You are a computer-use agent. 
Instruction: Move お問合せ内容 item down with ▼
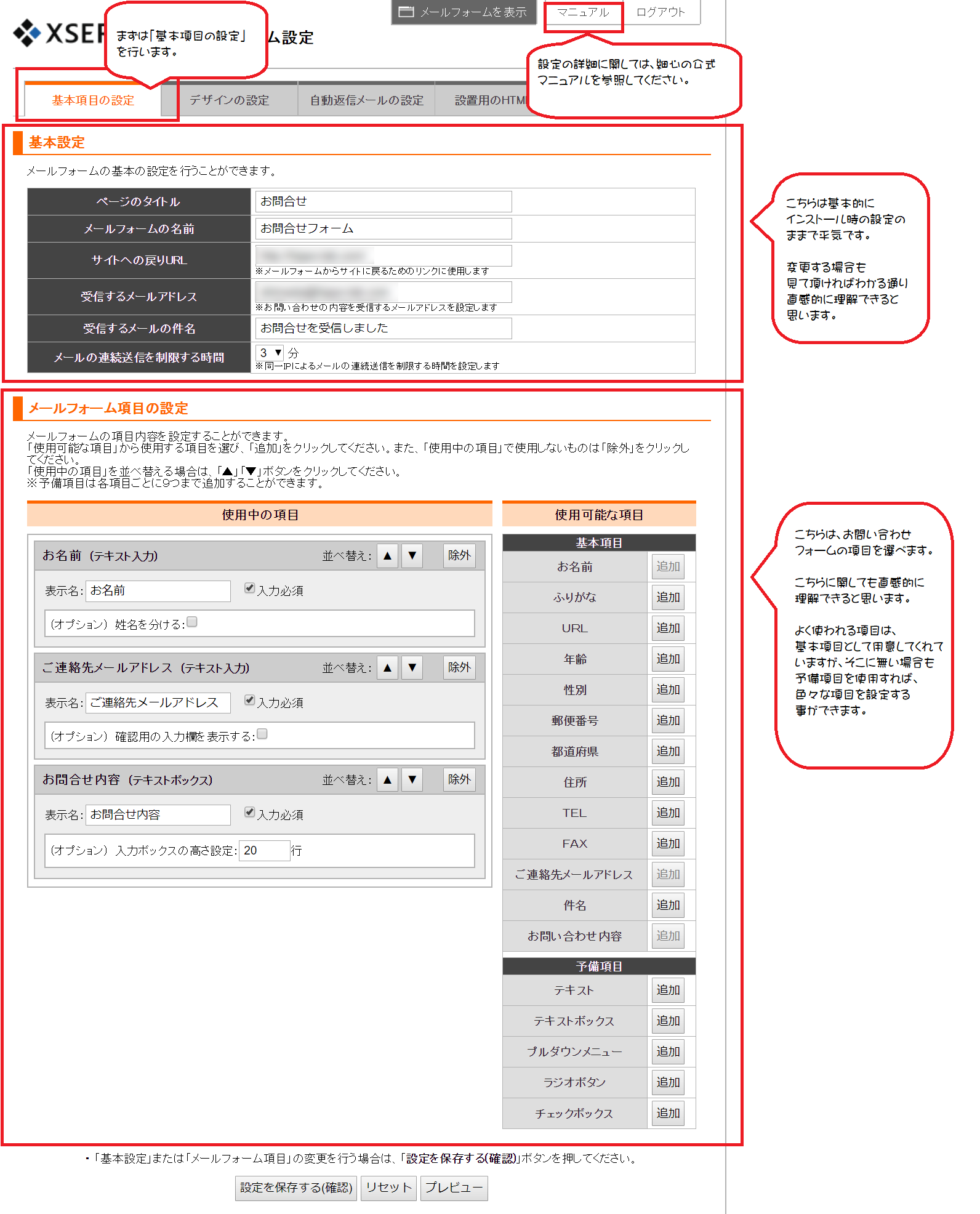pos(412,779)
